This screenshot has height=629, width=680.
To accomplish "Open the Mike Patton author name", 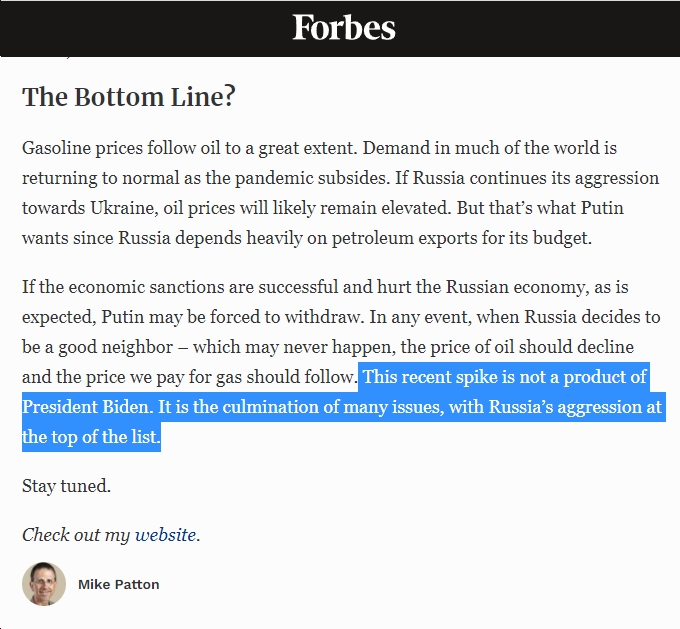I will tap(119, 584).
